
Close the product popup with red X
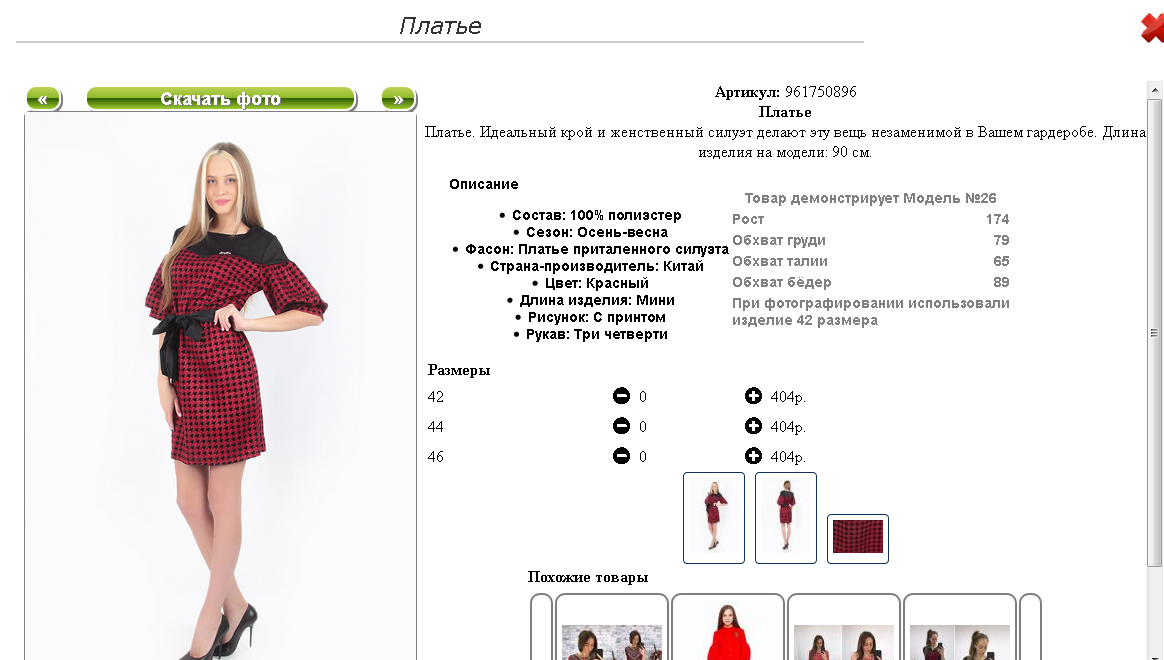click(1152, 28)
